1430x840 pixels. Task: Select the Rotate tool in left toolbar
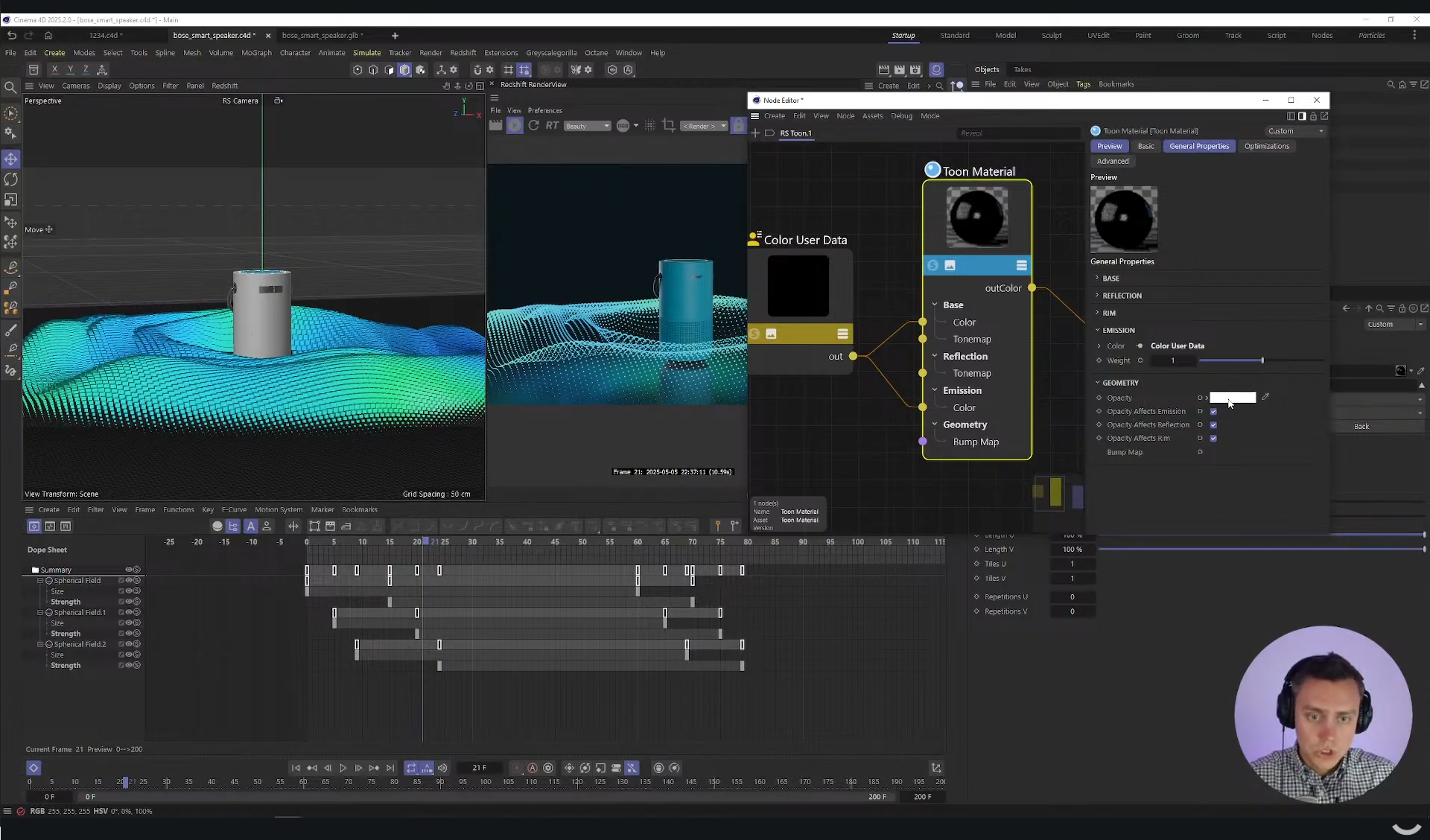pyautogui.click(x=10, y=179)
